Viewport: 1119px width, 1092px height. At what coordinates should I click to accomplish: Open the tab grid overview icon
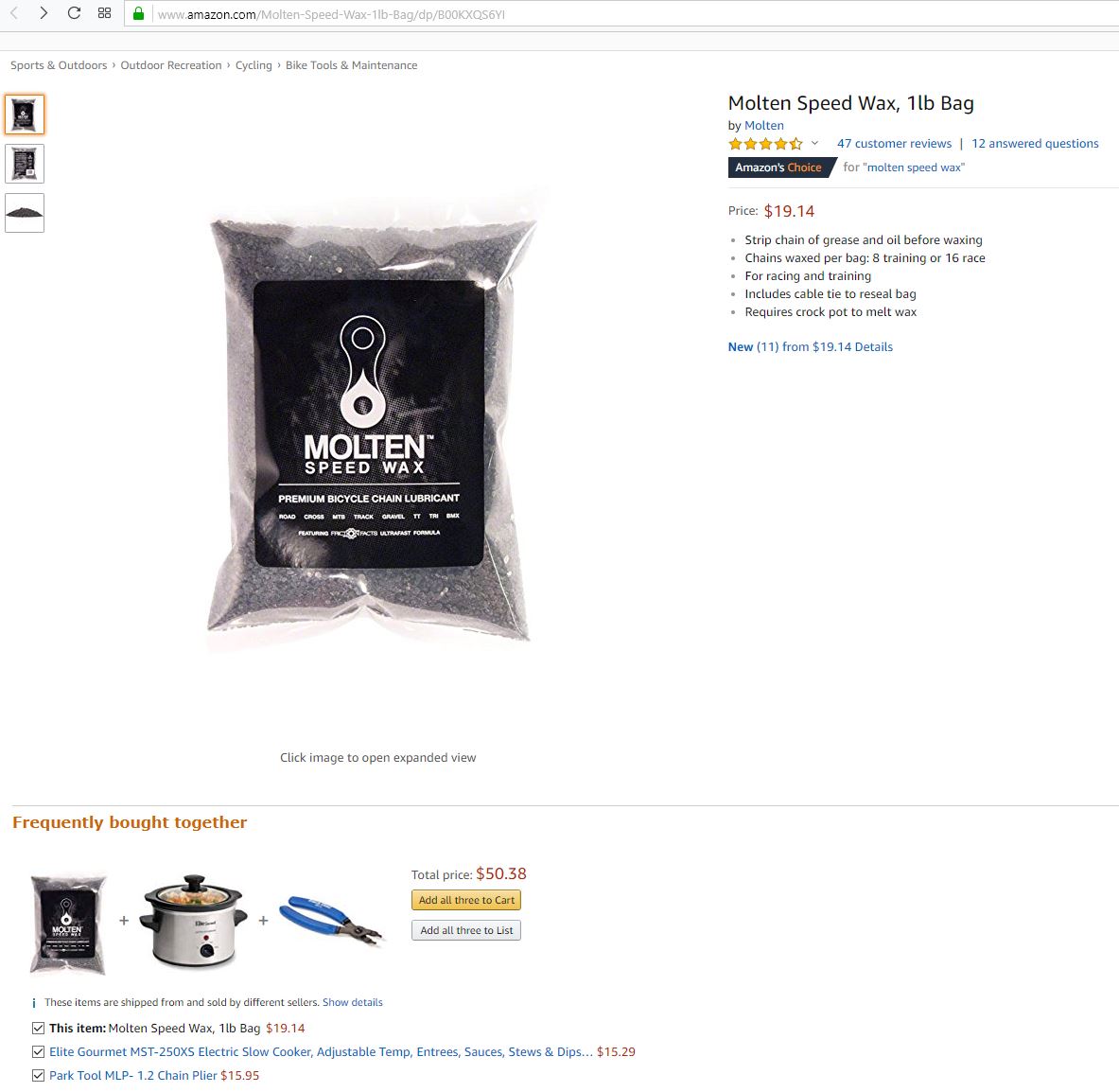(x=104, y=13)
